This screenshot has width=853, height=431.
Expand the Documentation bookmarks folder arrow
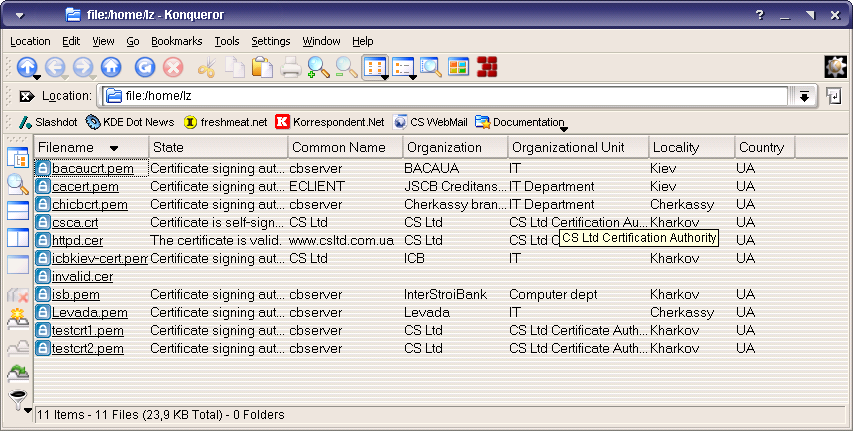click(564, 129)
